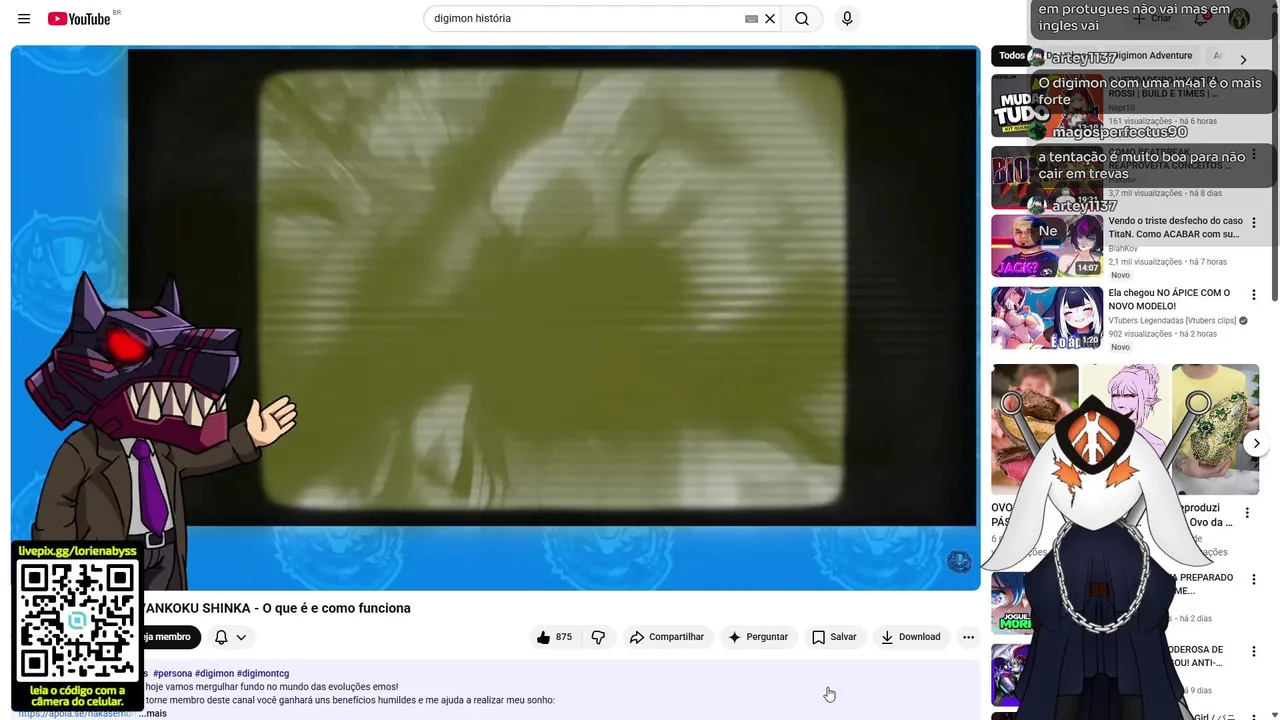Viewport: 1280px width, 720px height.
Task: Visit VTubers Legendadas channel name
Action: pyautogui.click(x=1172, y=321)
